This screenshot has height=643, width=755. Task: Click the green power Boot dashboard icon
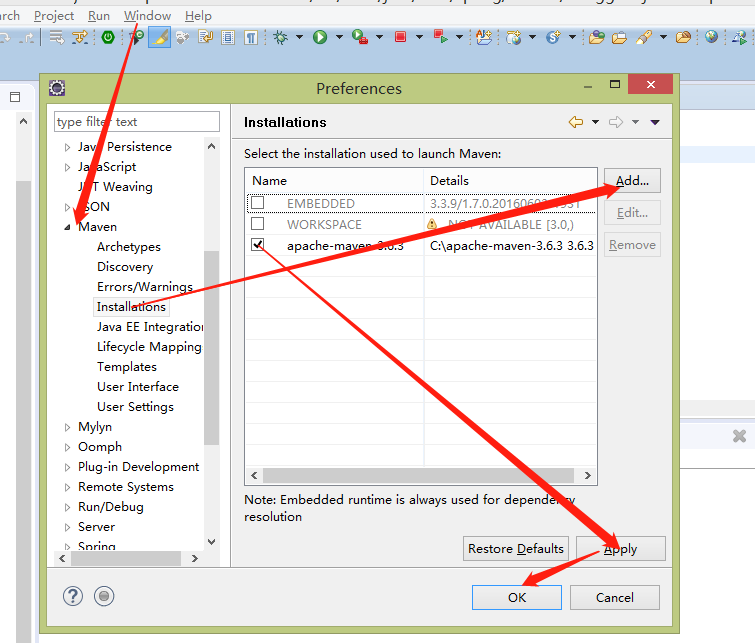click(108, 37)
